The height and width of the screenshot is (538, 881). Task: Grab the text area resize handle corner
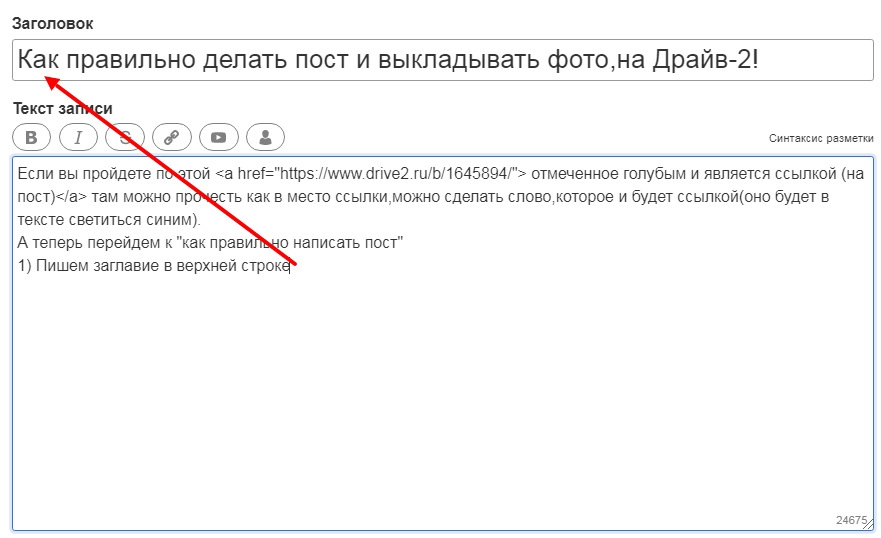(x=869, y=525)
